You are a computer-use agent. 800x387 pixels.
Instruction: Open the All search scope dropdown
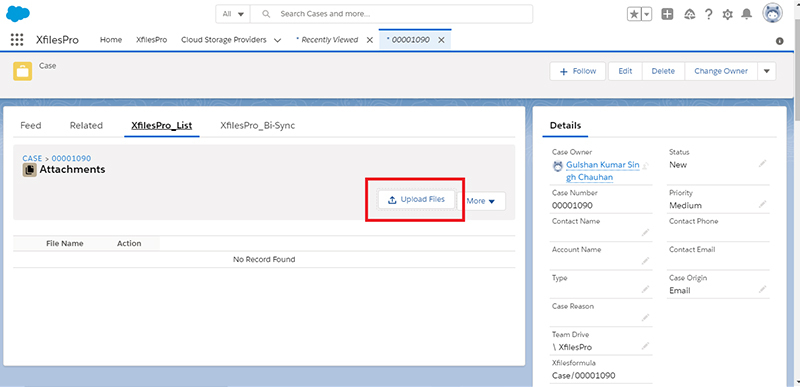pyautogui.click(x=233, y=14)
